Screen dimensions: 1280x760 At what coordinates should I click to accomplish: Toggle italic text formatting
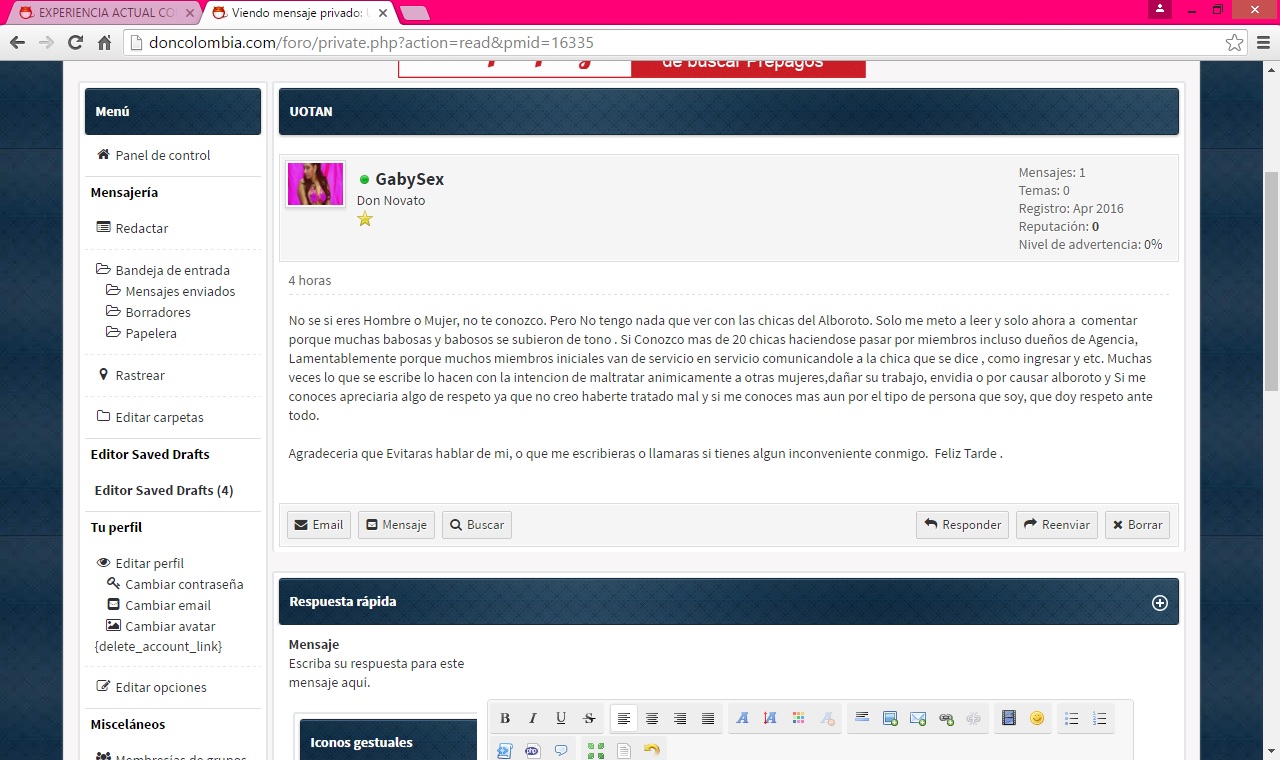pyautogui.click(x=533, y=718)
